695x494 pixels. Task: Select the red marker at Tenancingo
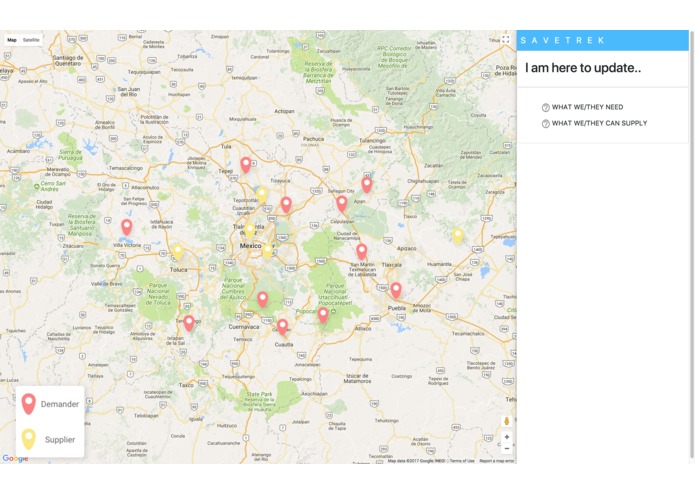pyautogui.click(x=189, y=323)
